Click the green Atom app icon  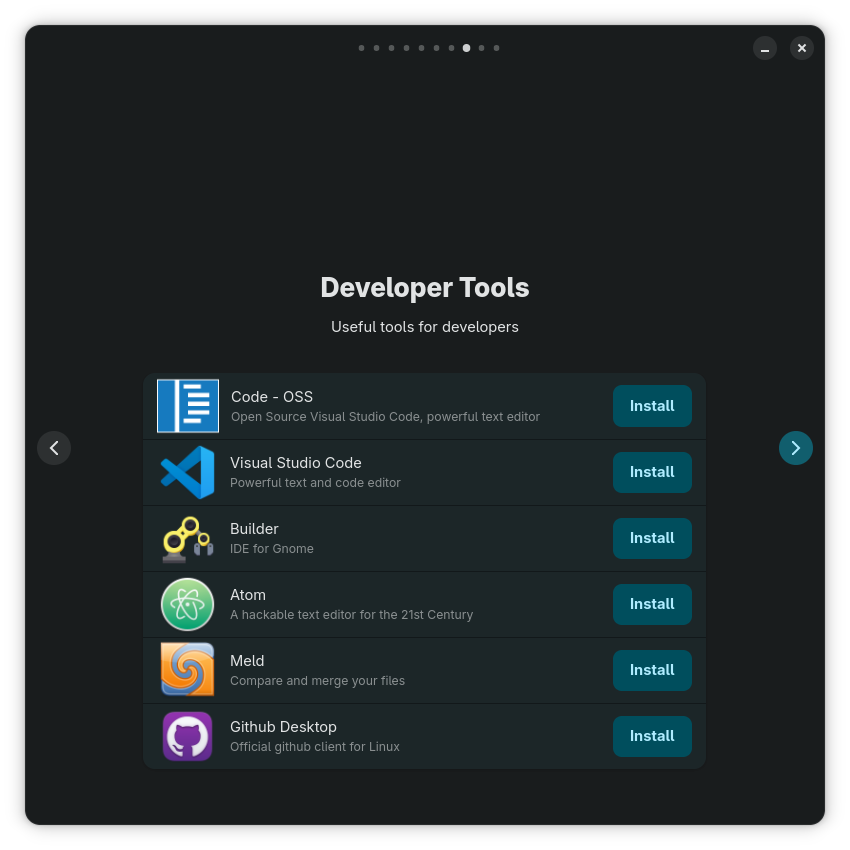(x=188, y=604)
